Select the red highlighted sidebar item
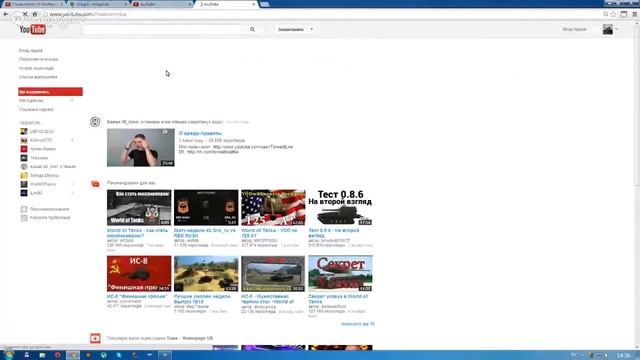Image resolution: width=640 pixels, height=360 pixels. click(x=50, y=92)
